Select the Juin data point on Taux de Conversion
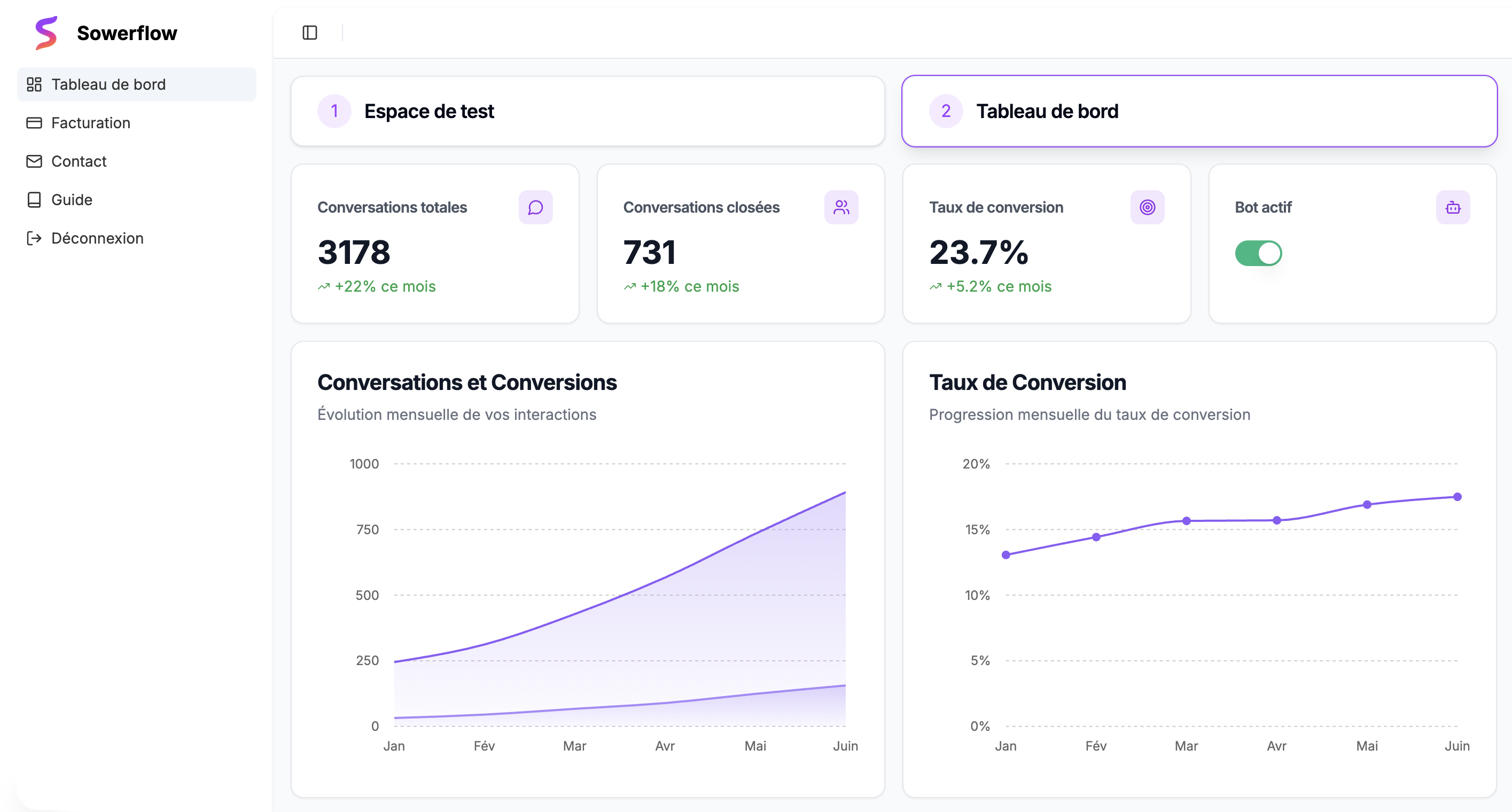 1458,496
